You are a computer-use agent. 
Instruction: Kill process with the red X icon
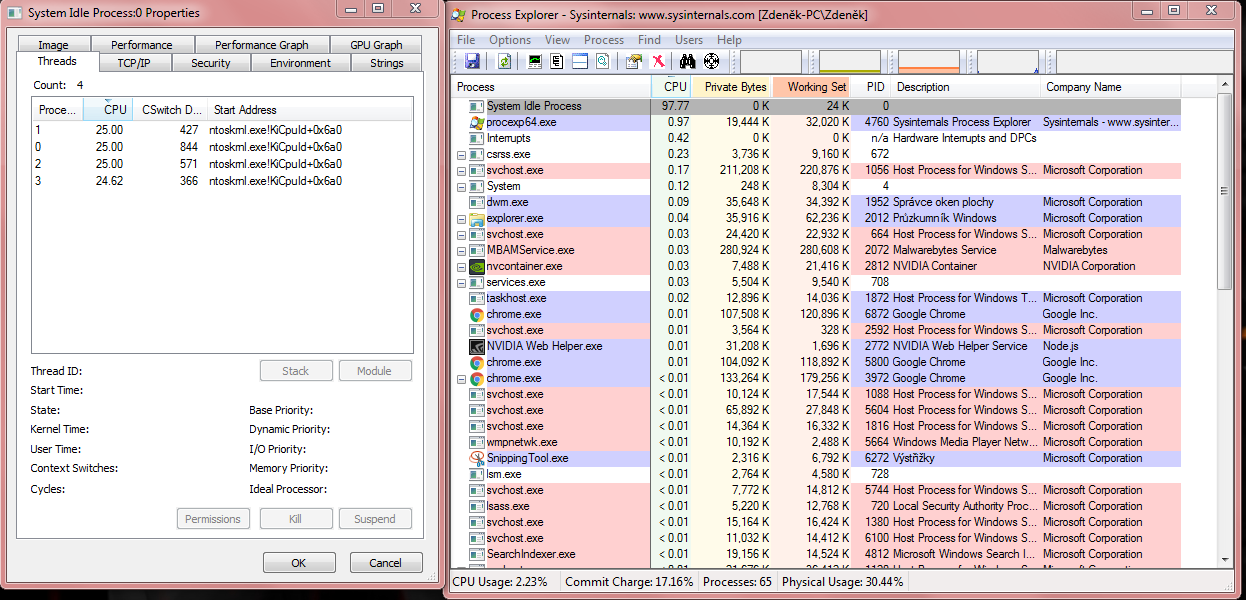[658, 62]
